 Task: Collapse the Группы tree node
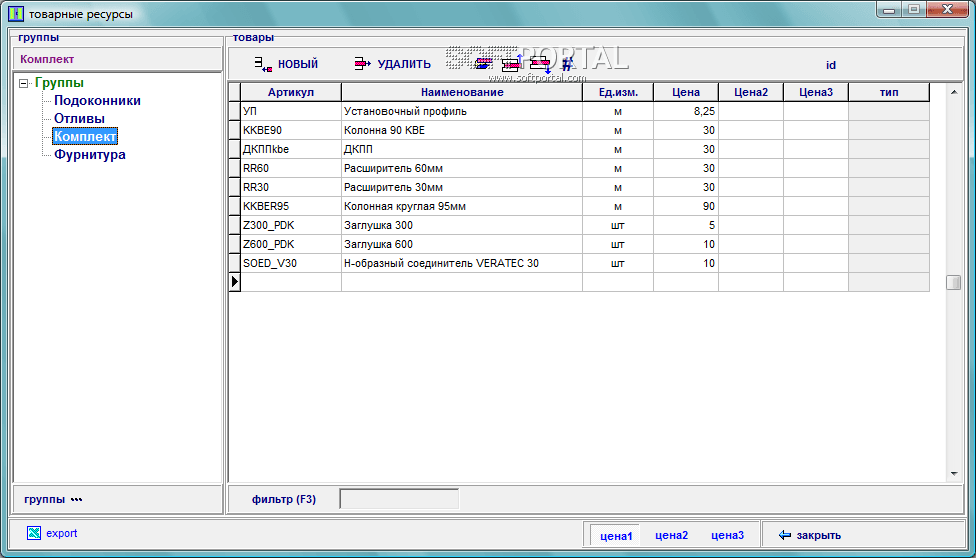24,83
